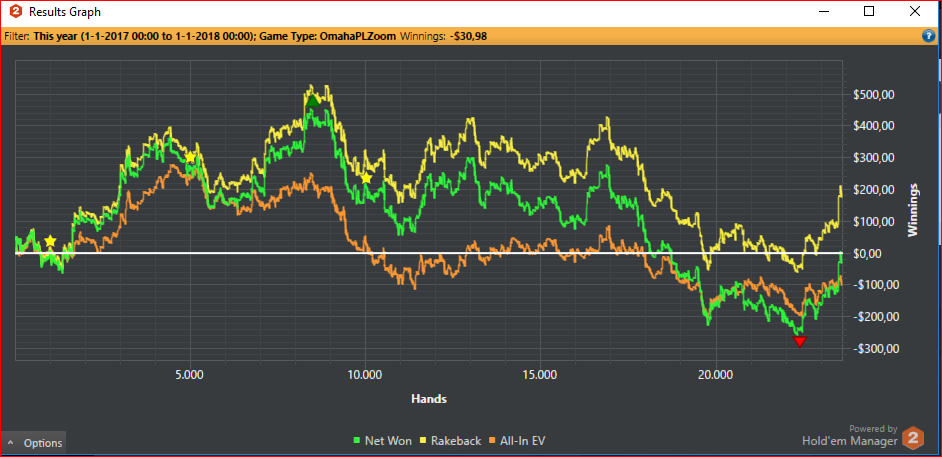Expand the Options panel
The height and width of the screenshot is (457, 942).
[34, 443]
